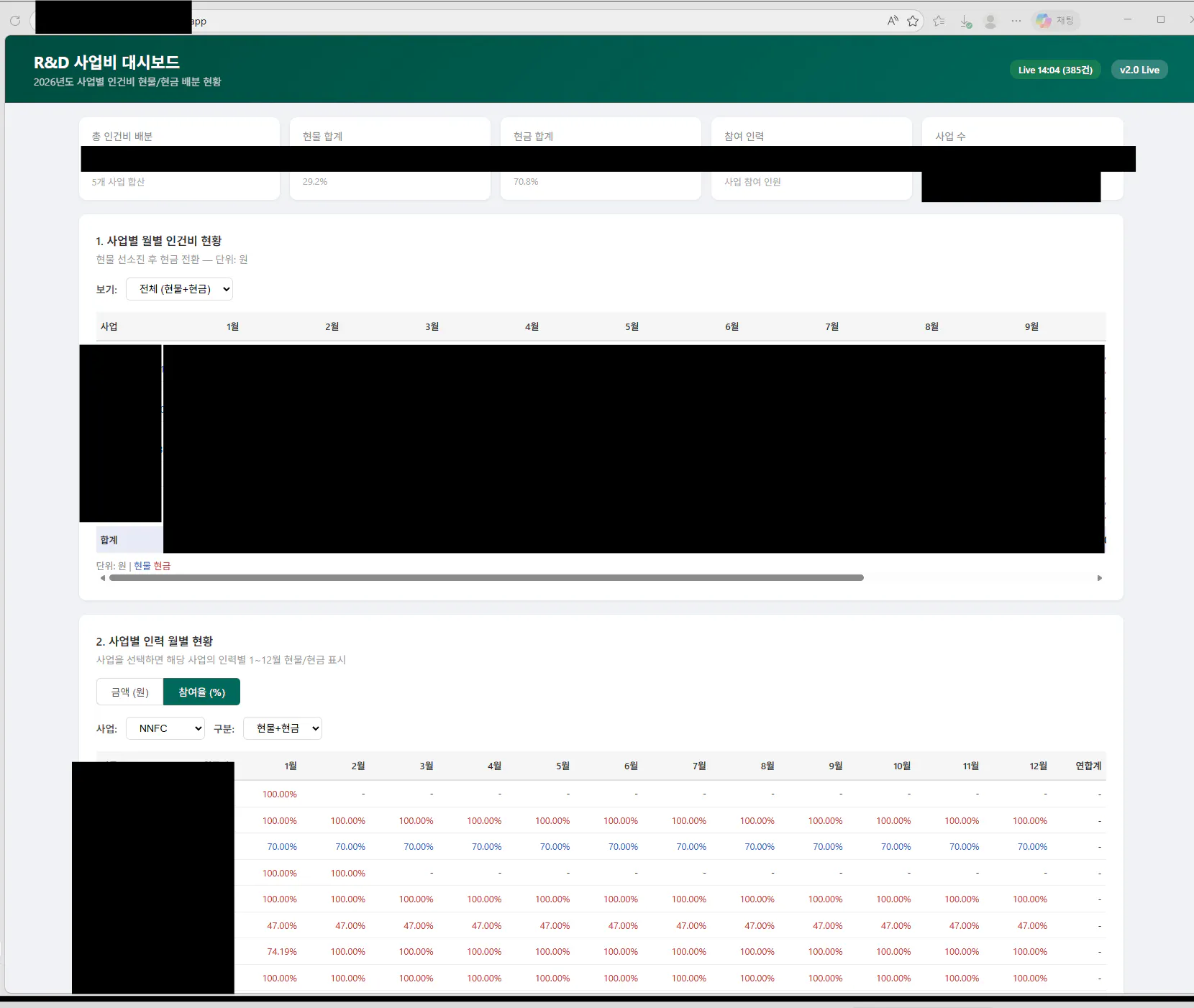This screenshot has height=1008, width=1194.
Task: Add this page to favorites with star icon
Action: [x=913, y=21]
